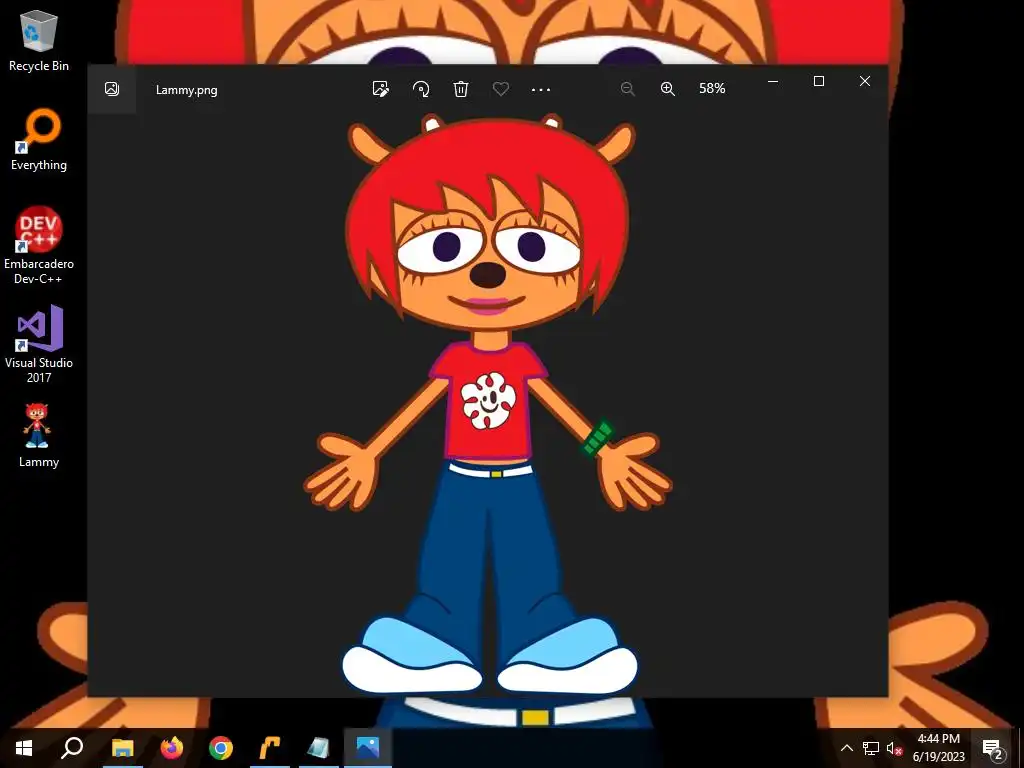The width and height of the screenshot is (1024, 768).
Task: Launch Firefox from the taskbar
Action: click(x=172, y=748)
